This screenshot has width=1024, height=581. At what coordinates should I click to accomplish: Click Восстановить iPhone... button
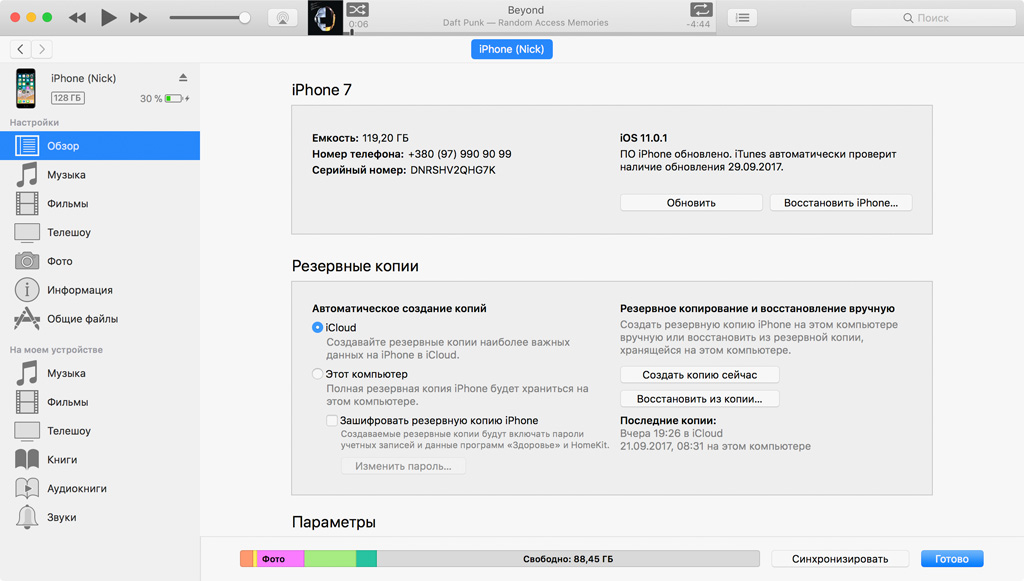(840, 202)
